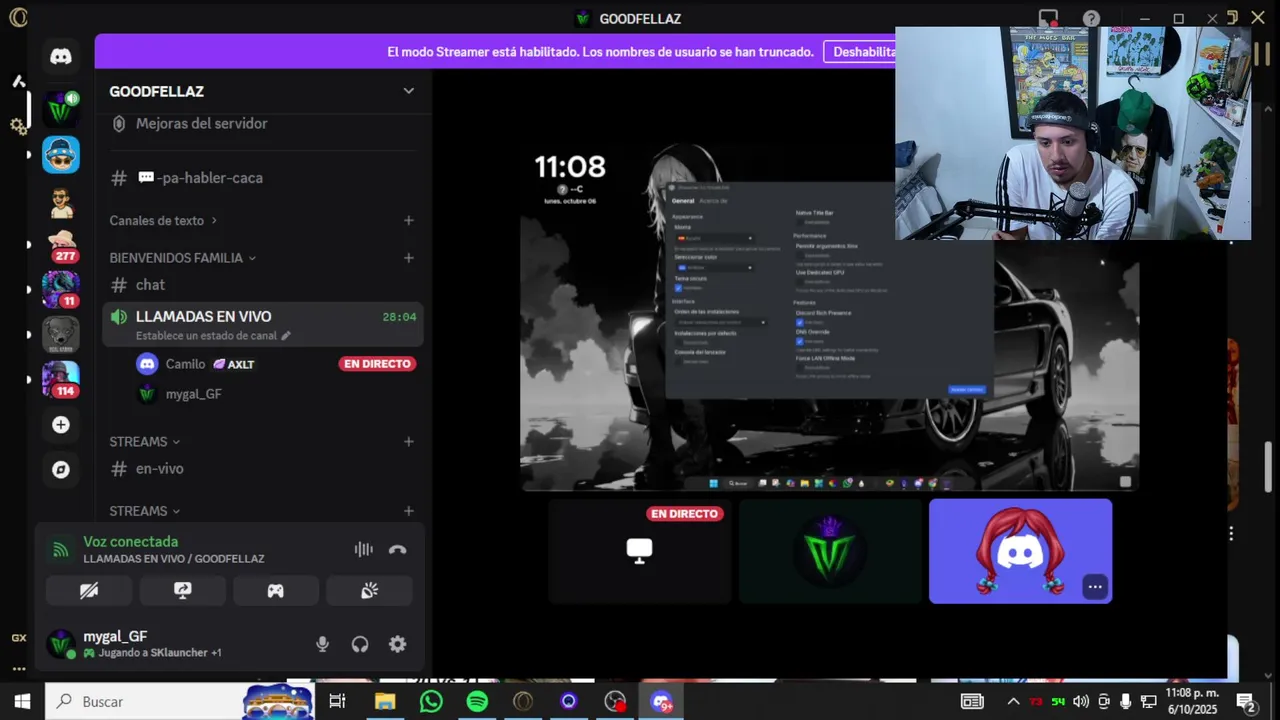Create channel in first STREAMS category
This screenshot has height=720, width=1280.
click(408, 441)
